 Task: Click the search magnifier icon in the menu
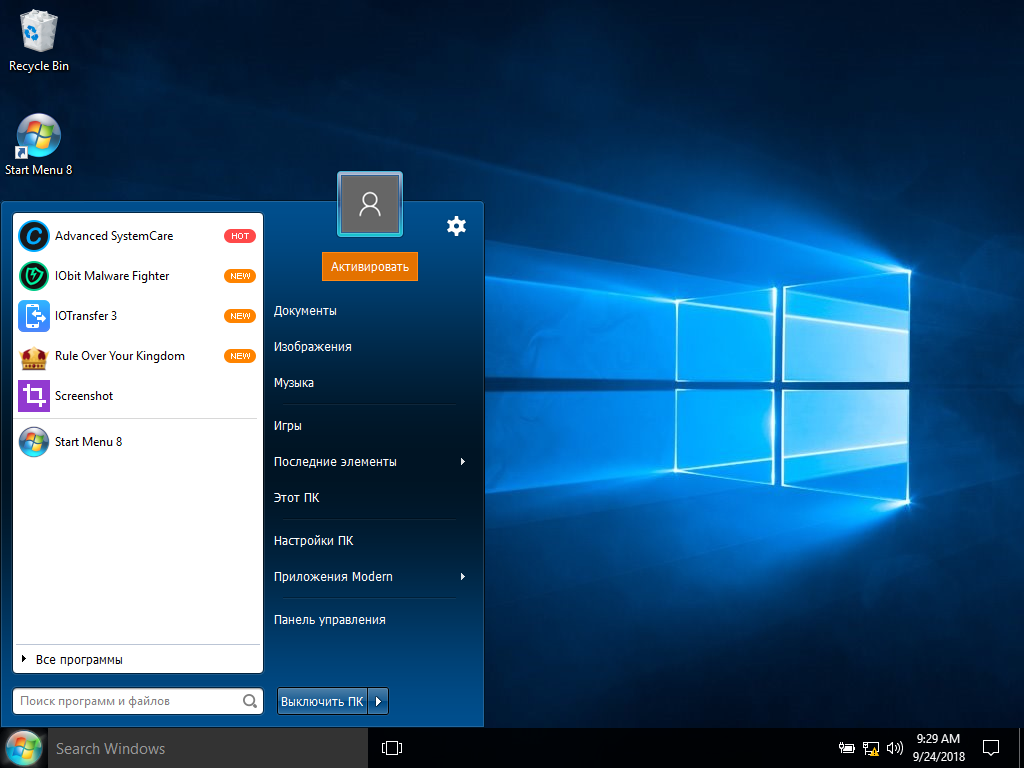[249, 701]
